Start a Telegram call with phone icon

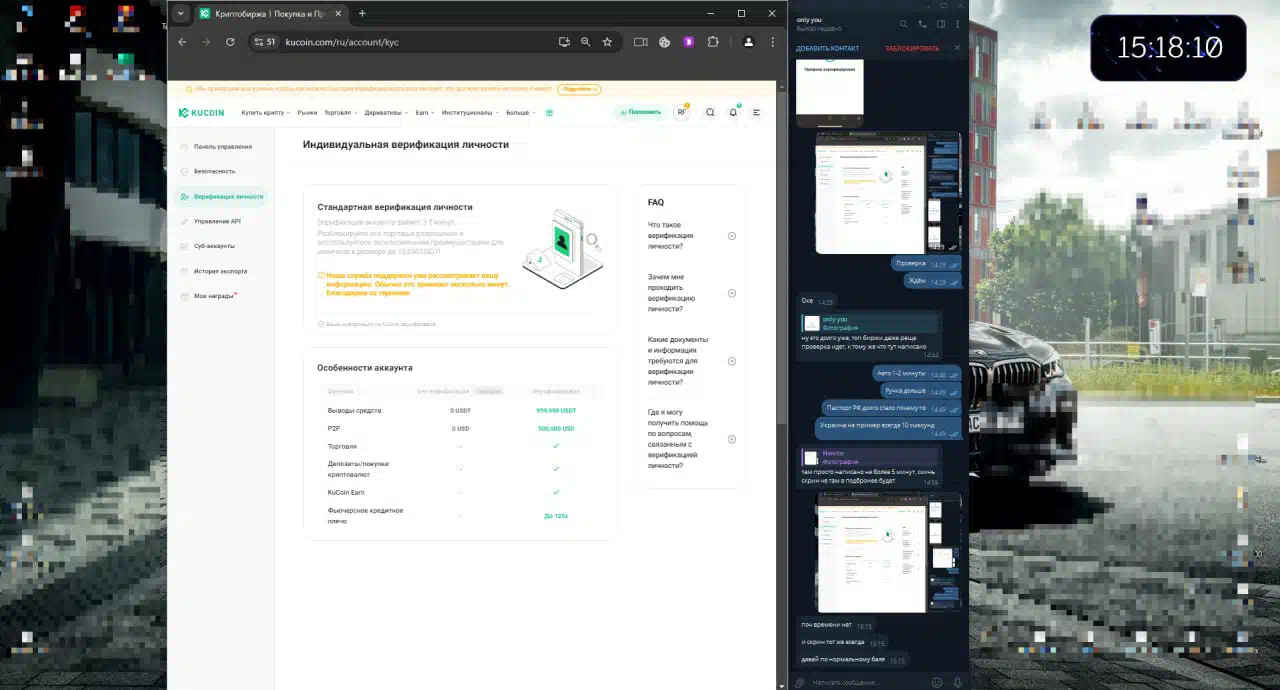tap(922, 24)
